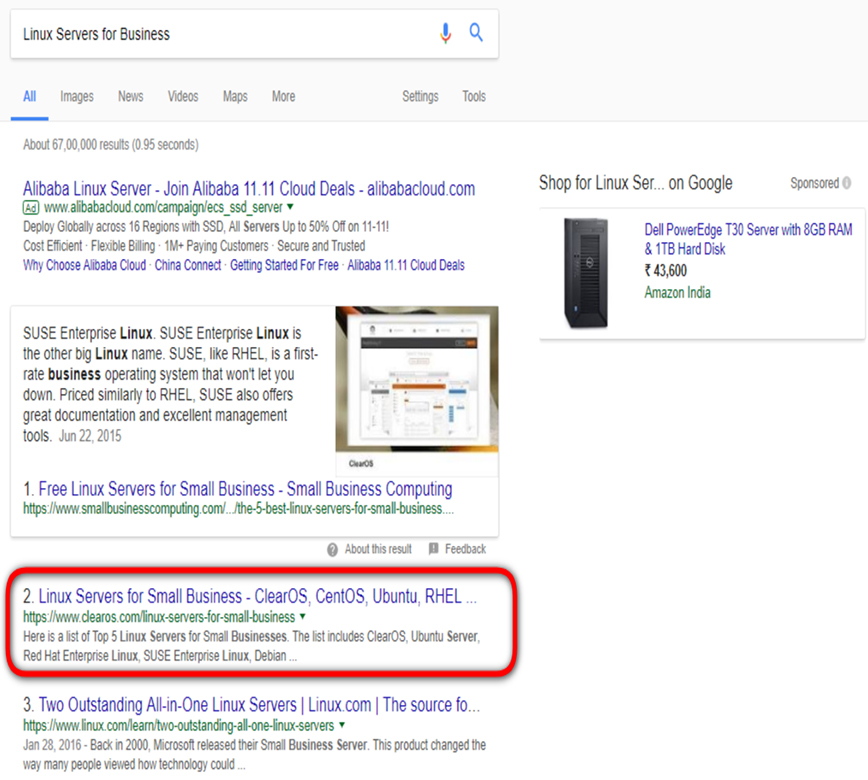The image size is (868, 780).
Task: Click the About this result question icon
Action: tap(332, 549)
